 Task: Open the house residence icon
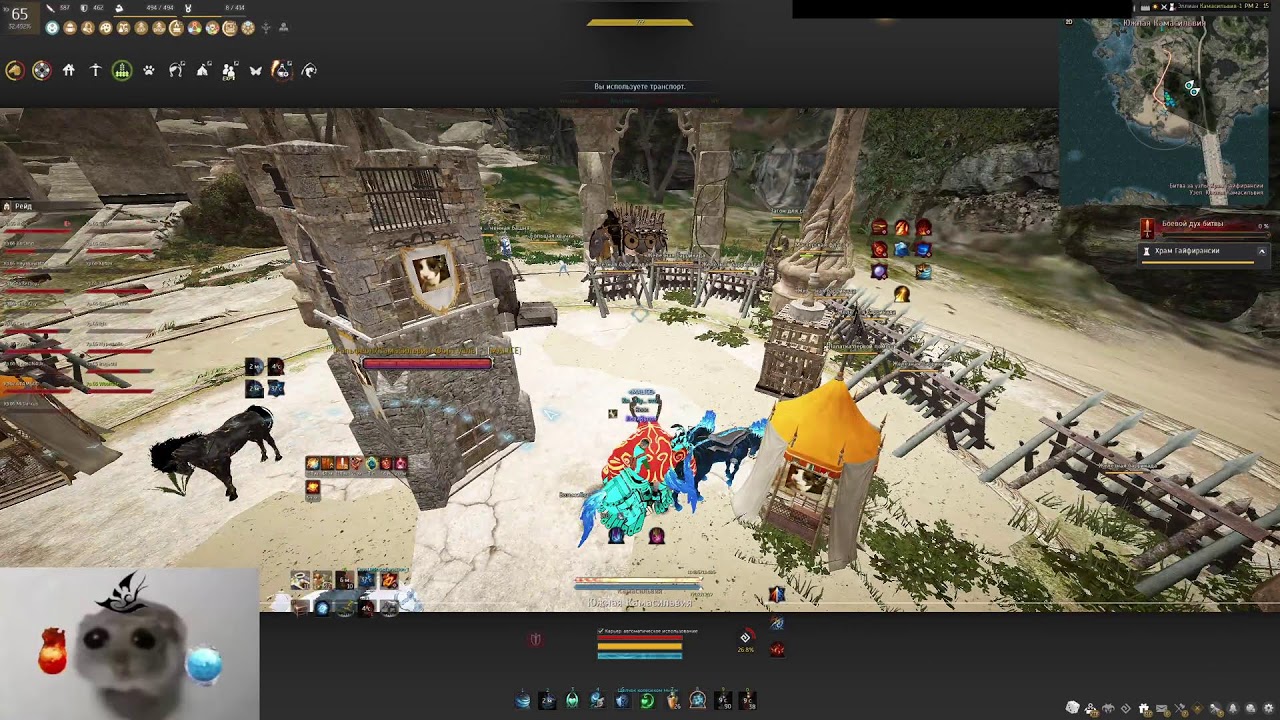(x=68, y=70)
